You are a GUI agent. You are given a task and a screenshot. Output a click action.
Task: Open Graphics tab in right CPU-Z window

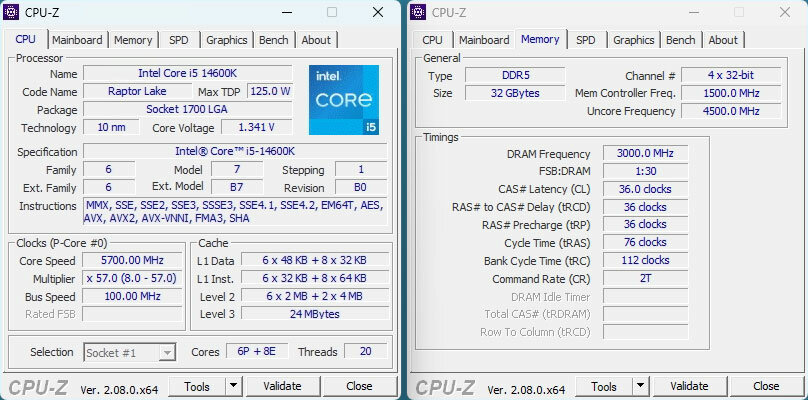(634, 40)
